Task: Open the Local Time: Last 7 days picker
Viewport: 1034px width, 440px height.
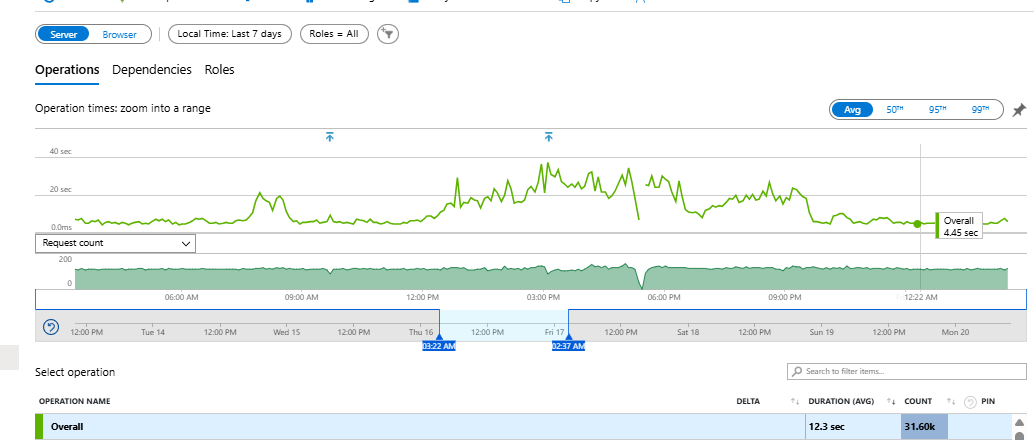Action: pos(229,34)
